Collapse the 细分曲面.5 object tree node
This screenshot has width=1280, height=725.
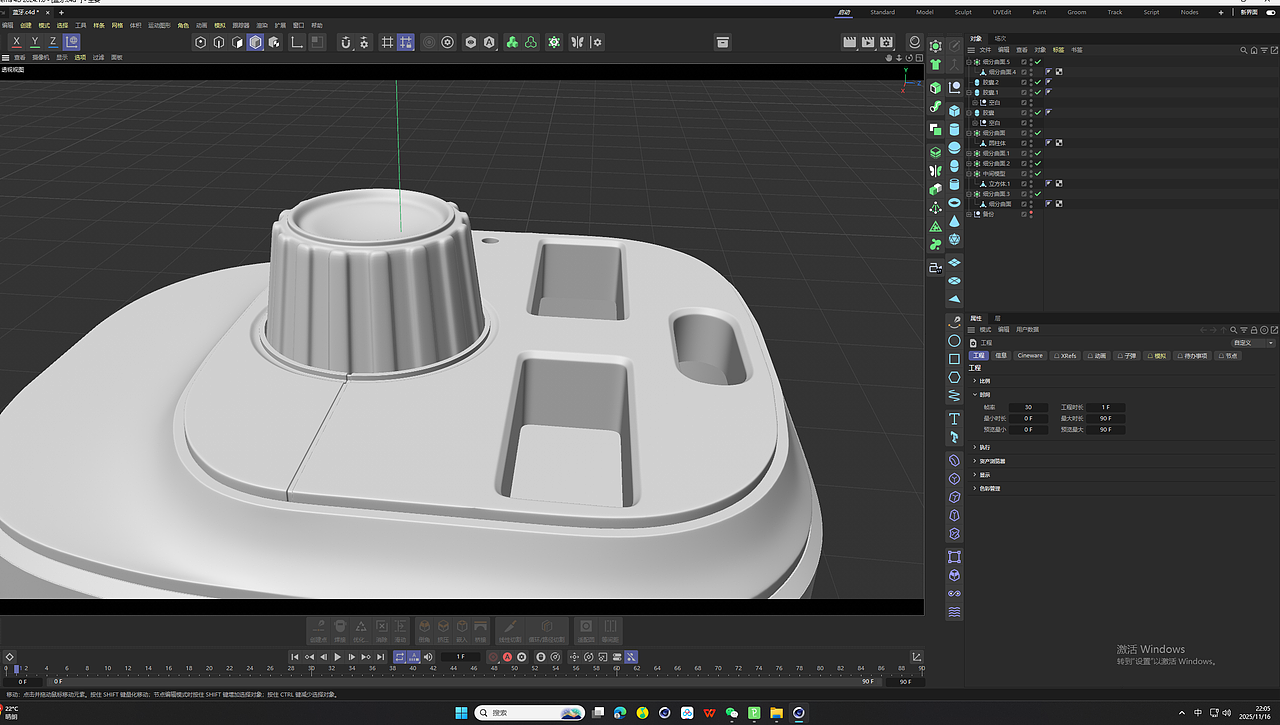[x=970, y=62]
